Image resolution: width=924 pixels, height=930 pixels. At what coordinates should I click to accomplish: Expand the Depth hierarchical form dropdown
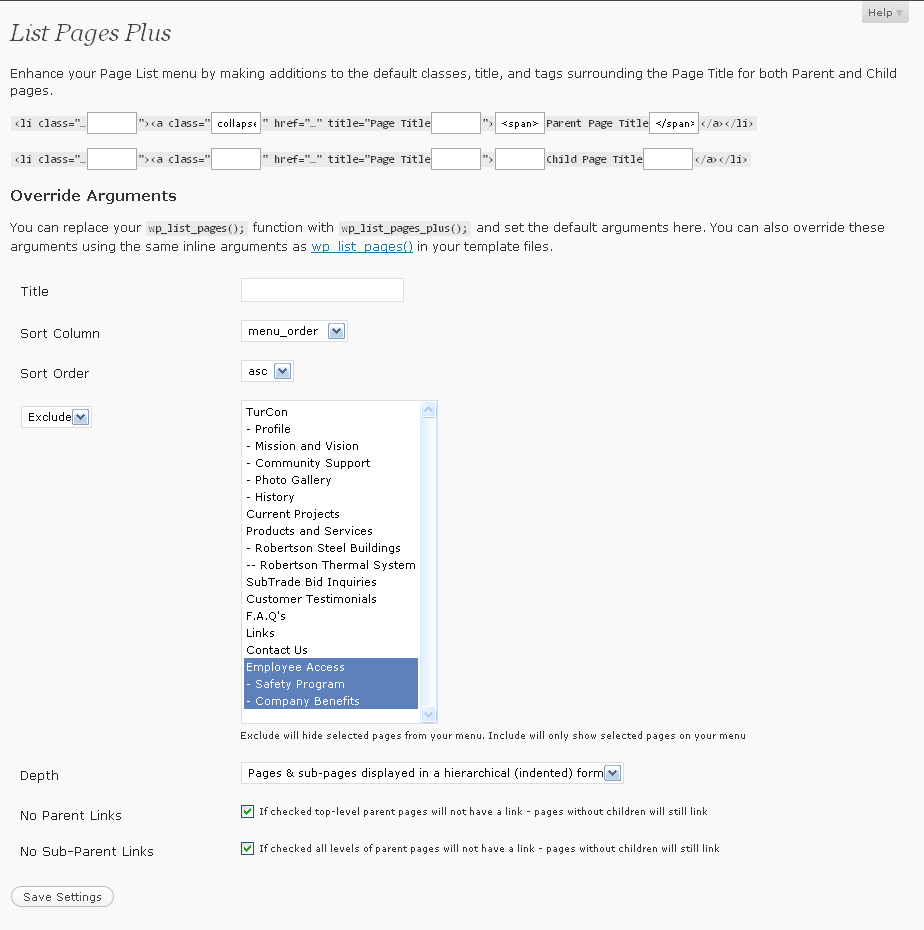click(x=432, y=773)
